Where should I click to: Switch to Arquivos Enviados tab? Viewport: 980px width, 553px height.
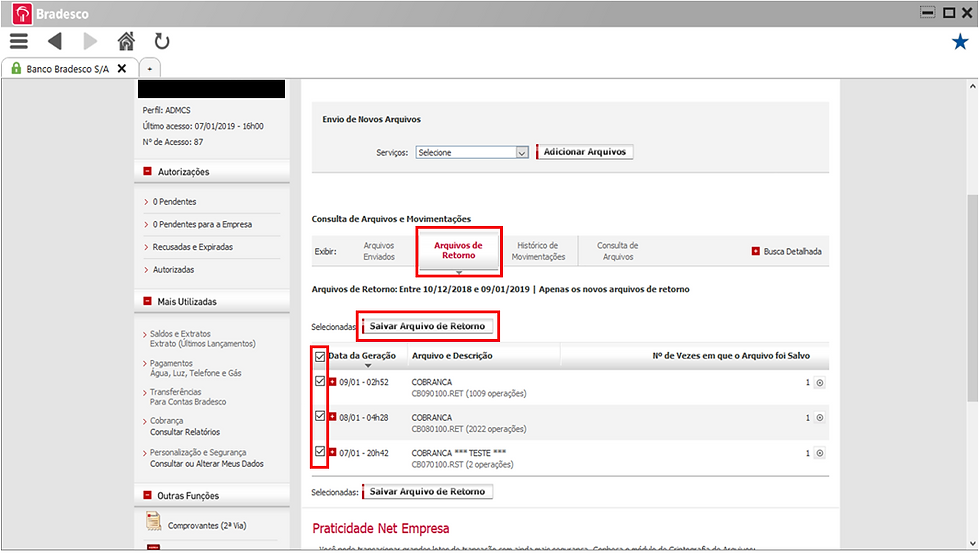pos(379,251)
